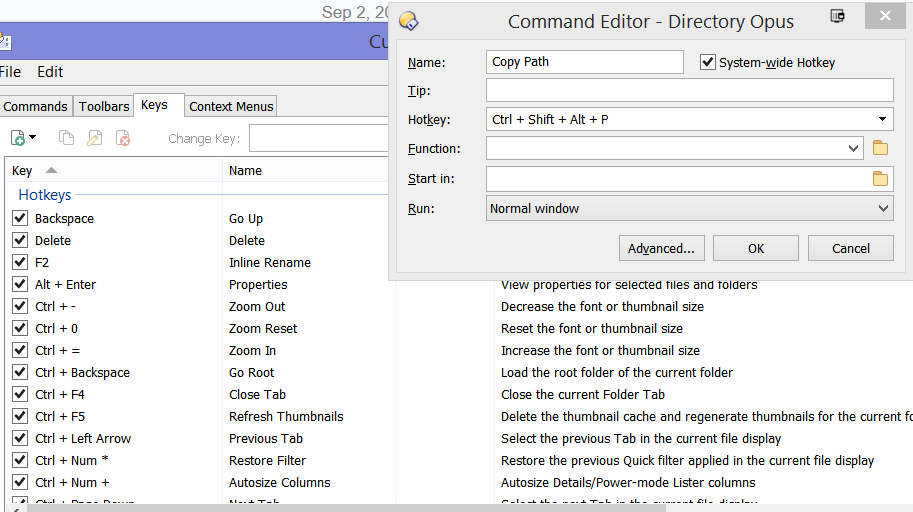This screenshot has width=913, height=512.
Task: Select the Restore Filter name entry
Action: click(x=267, y=460)
